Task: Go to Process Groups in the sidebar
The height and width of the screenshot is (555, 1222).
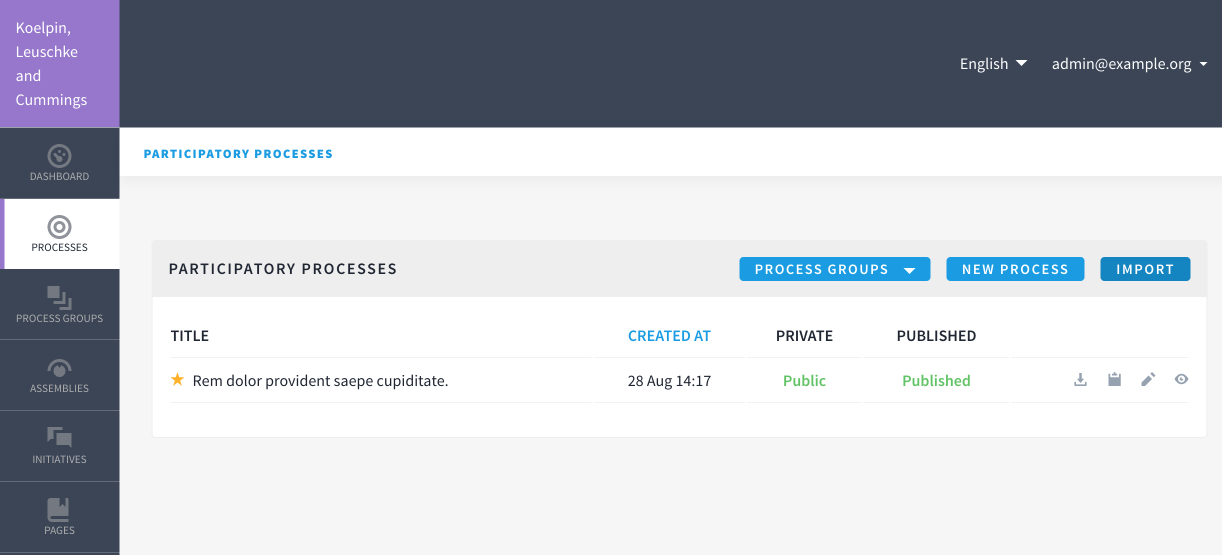Action: [60, 305]
